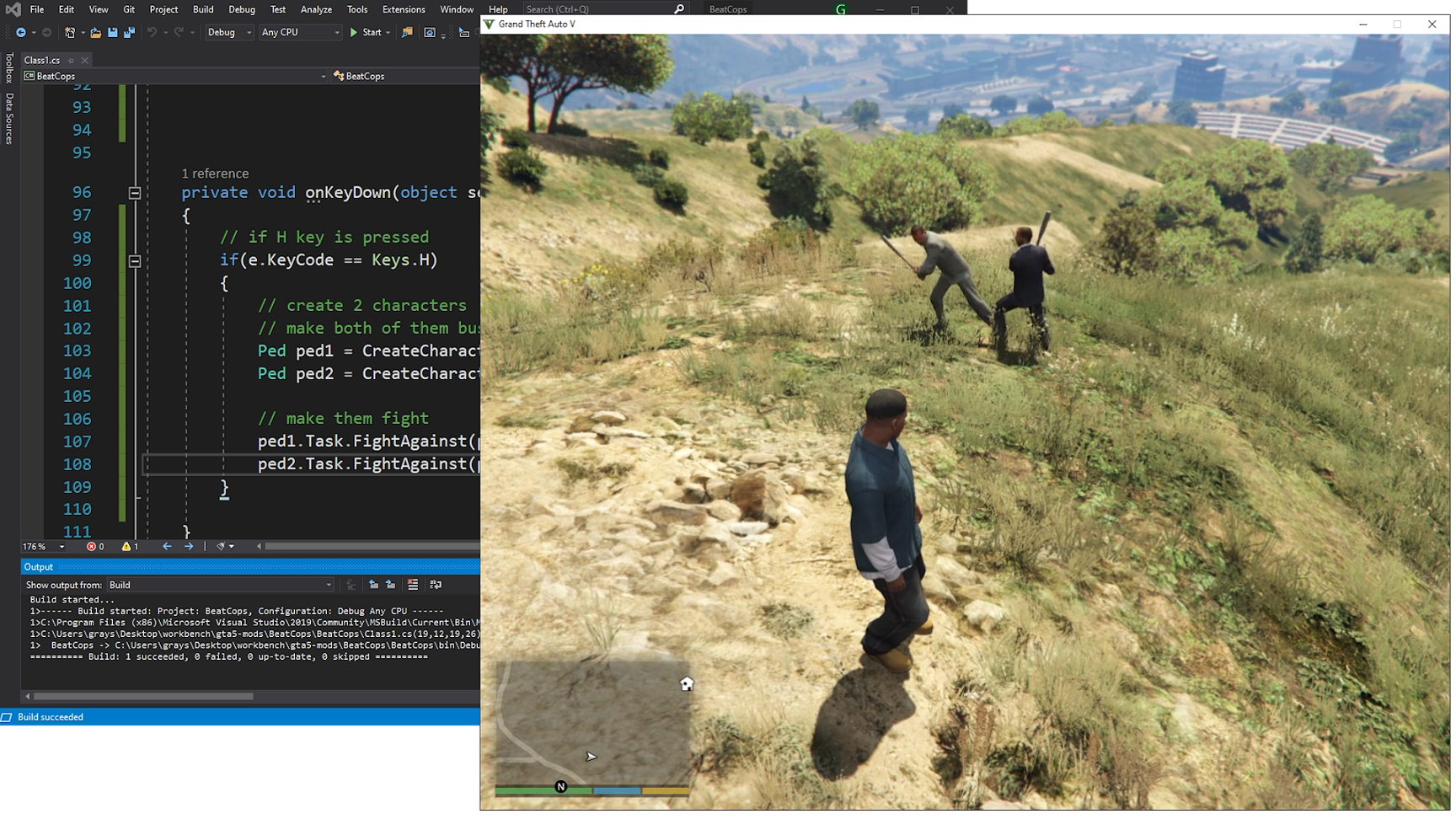Click the warnings indicator showing 1
Viewport: 1456px width, 819px height.
click(130, 547)
